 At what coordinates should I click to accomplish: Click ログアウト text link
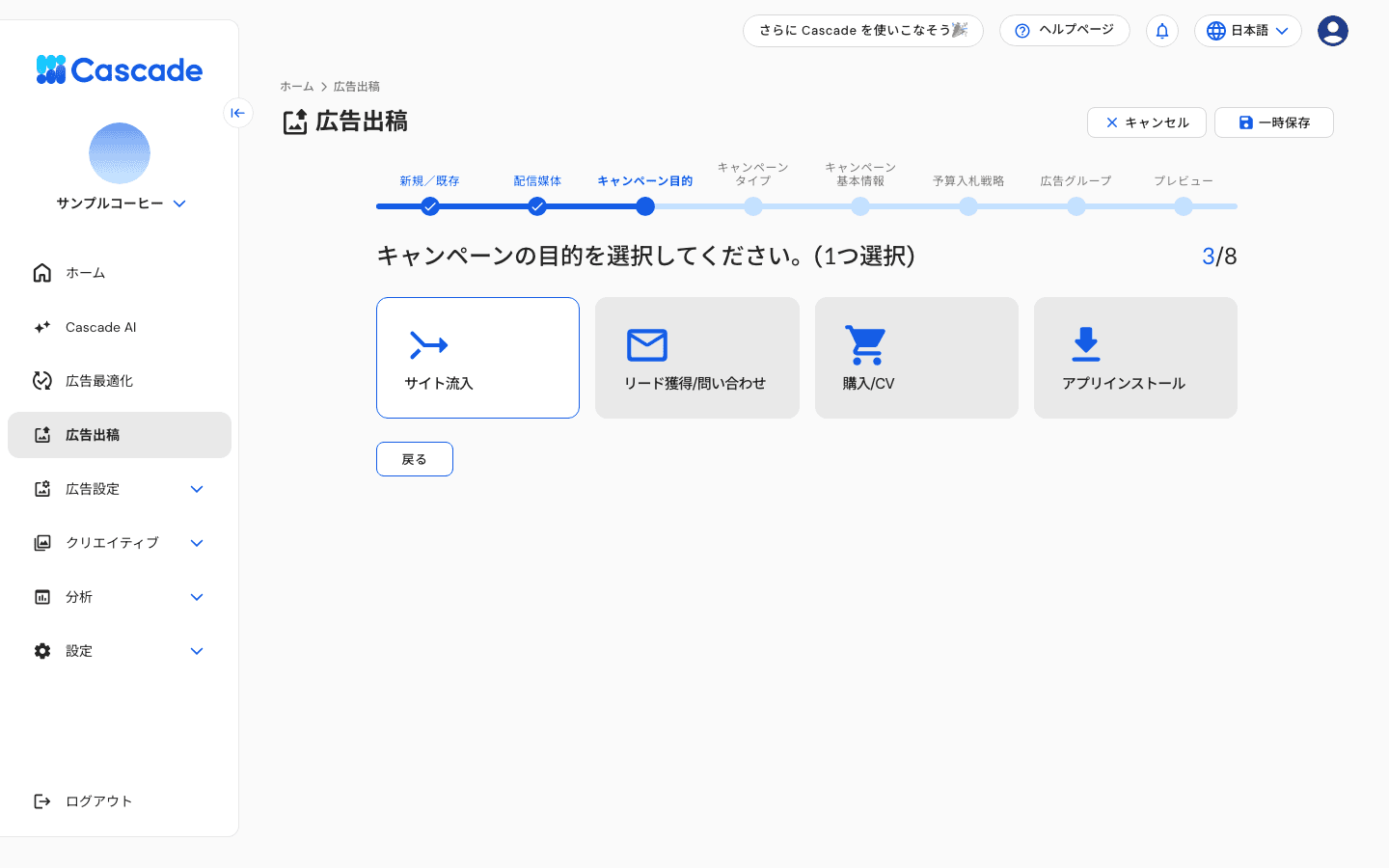[x=98, y=801]
